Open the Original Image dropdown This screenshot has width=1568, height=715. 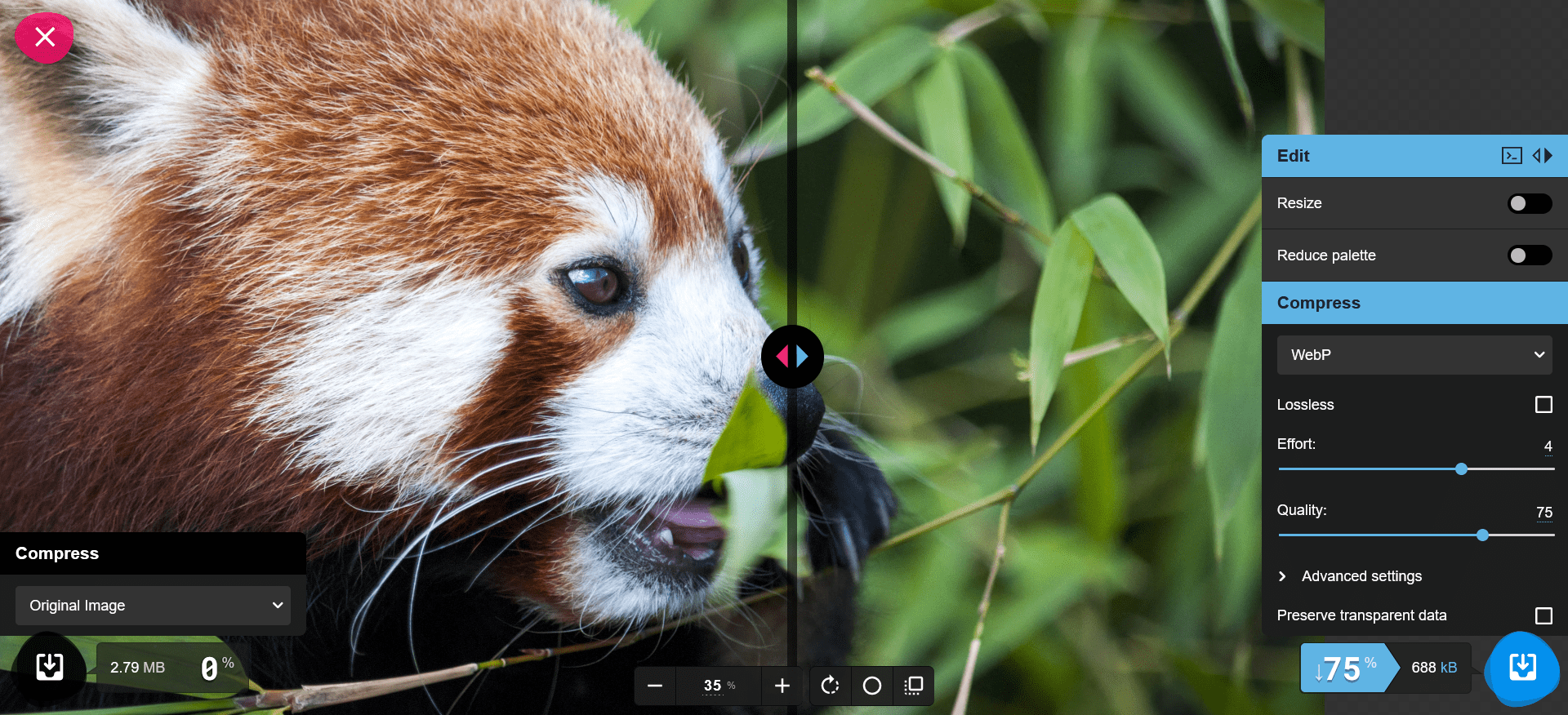click(153, 606)
